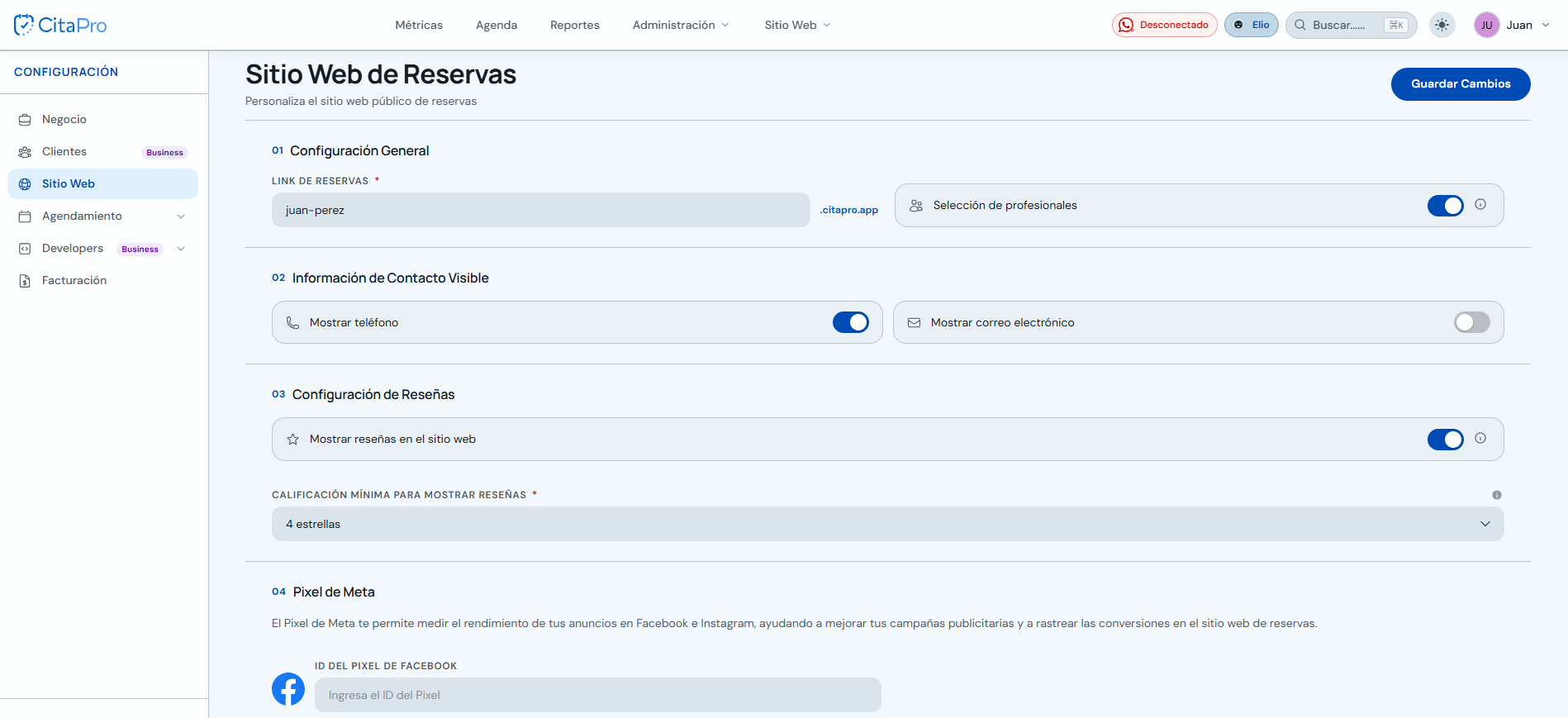The width and height of the screenshot is (1568, 718).
Task: Click the envelope icon in Mostrar correo
Action: click(x=914, y=323)
